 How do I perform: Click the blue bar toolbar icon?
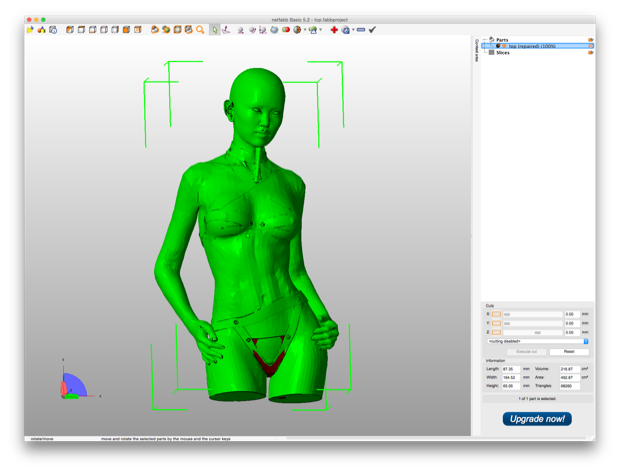click(x=361, y=30)
